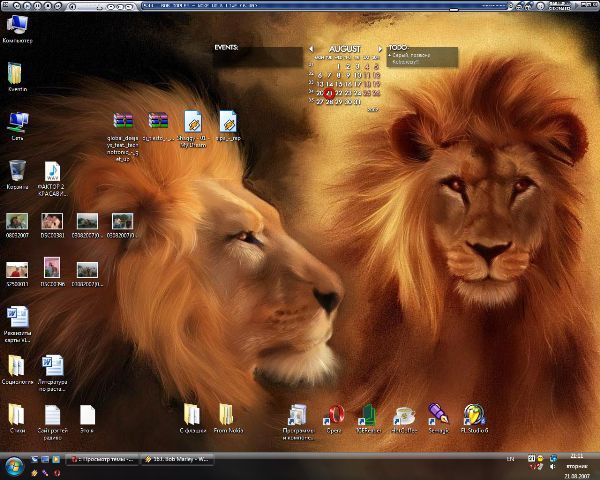This screenshot has width=600, height=480.
Task: Click the tray volume speaker icon
Action: [552, 467]
